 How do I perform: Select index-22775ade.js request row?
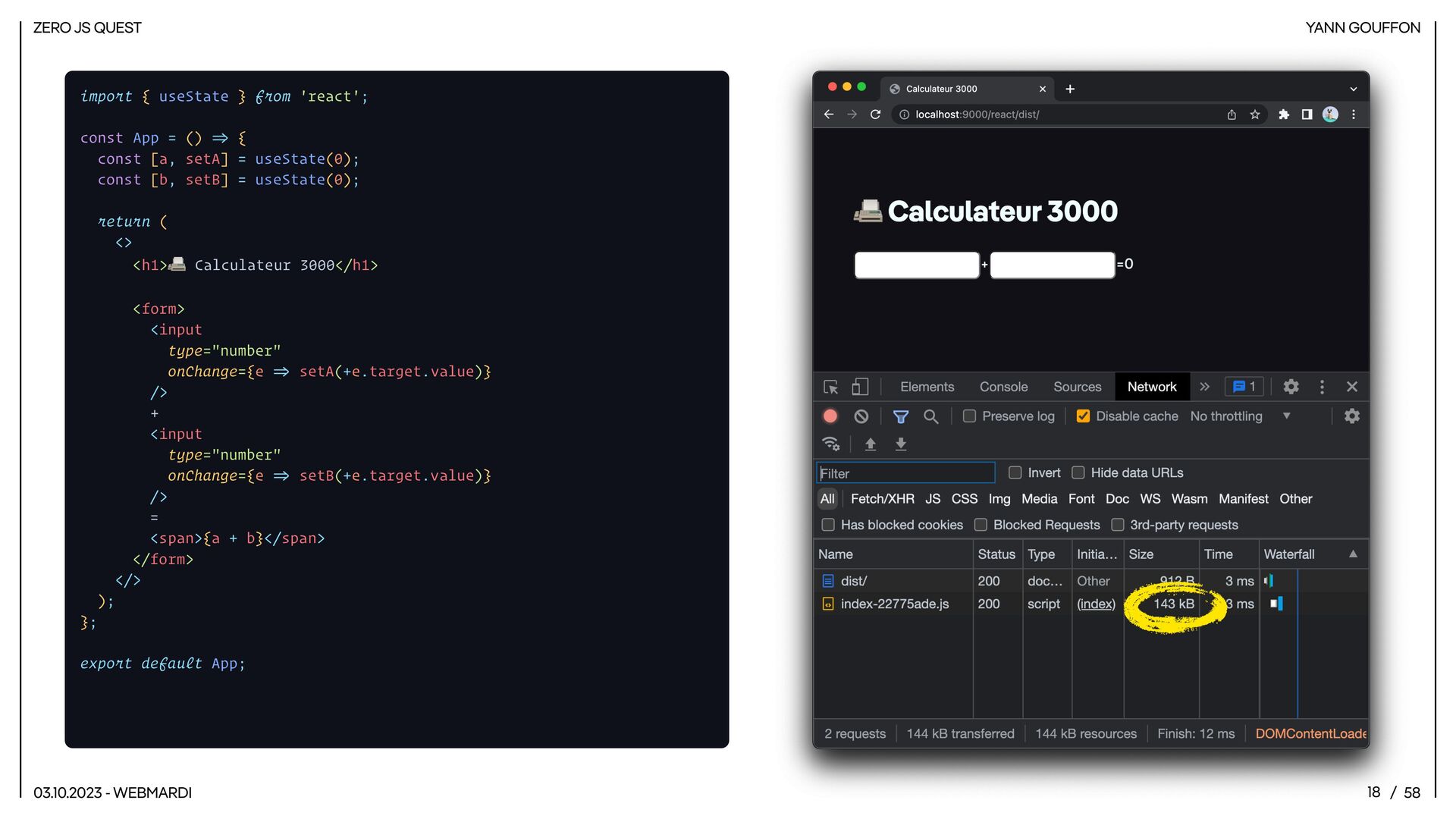894,604
